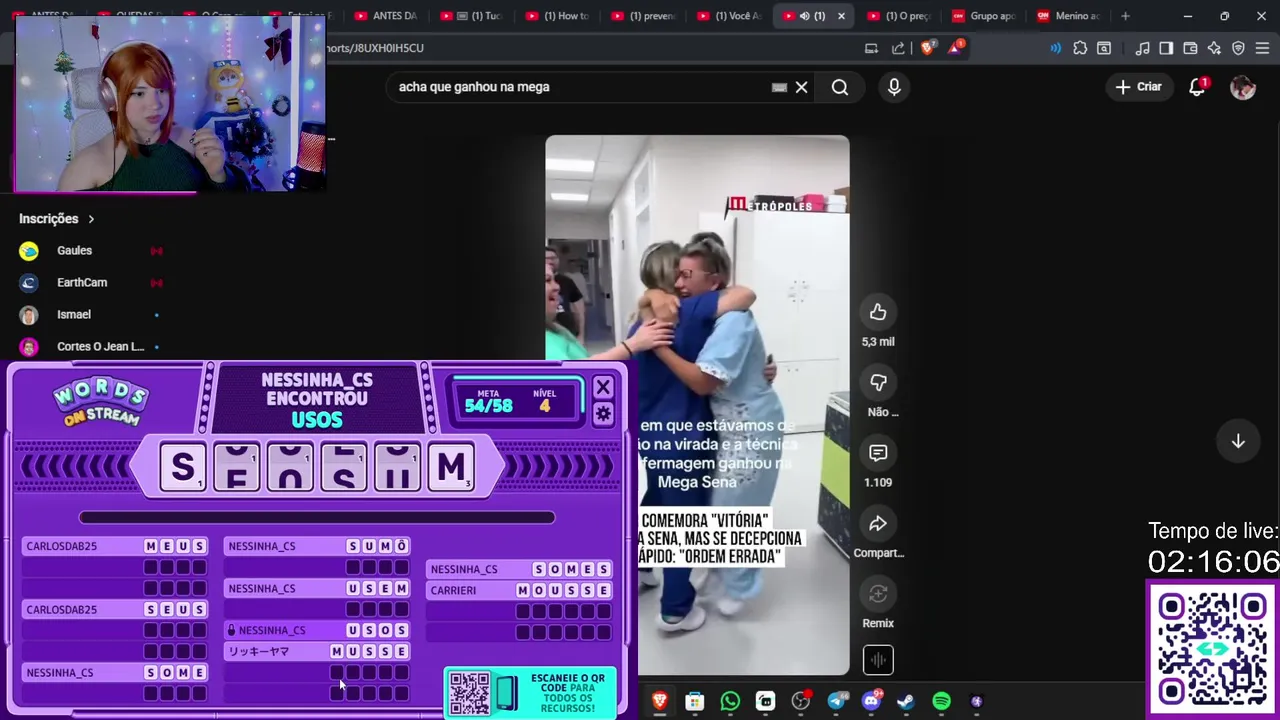The width and height of the screenshot is (1280, 720).
Task: Open Discord from the taskbar
Action: (871, 702)
